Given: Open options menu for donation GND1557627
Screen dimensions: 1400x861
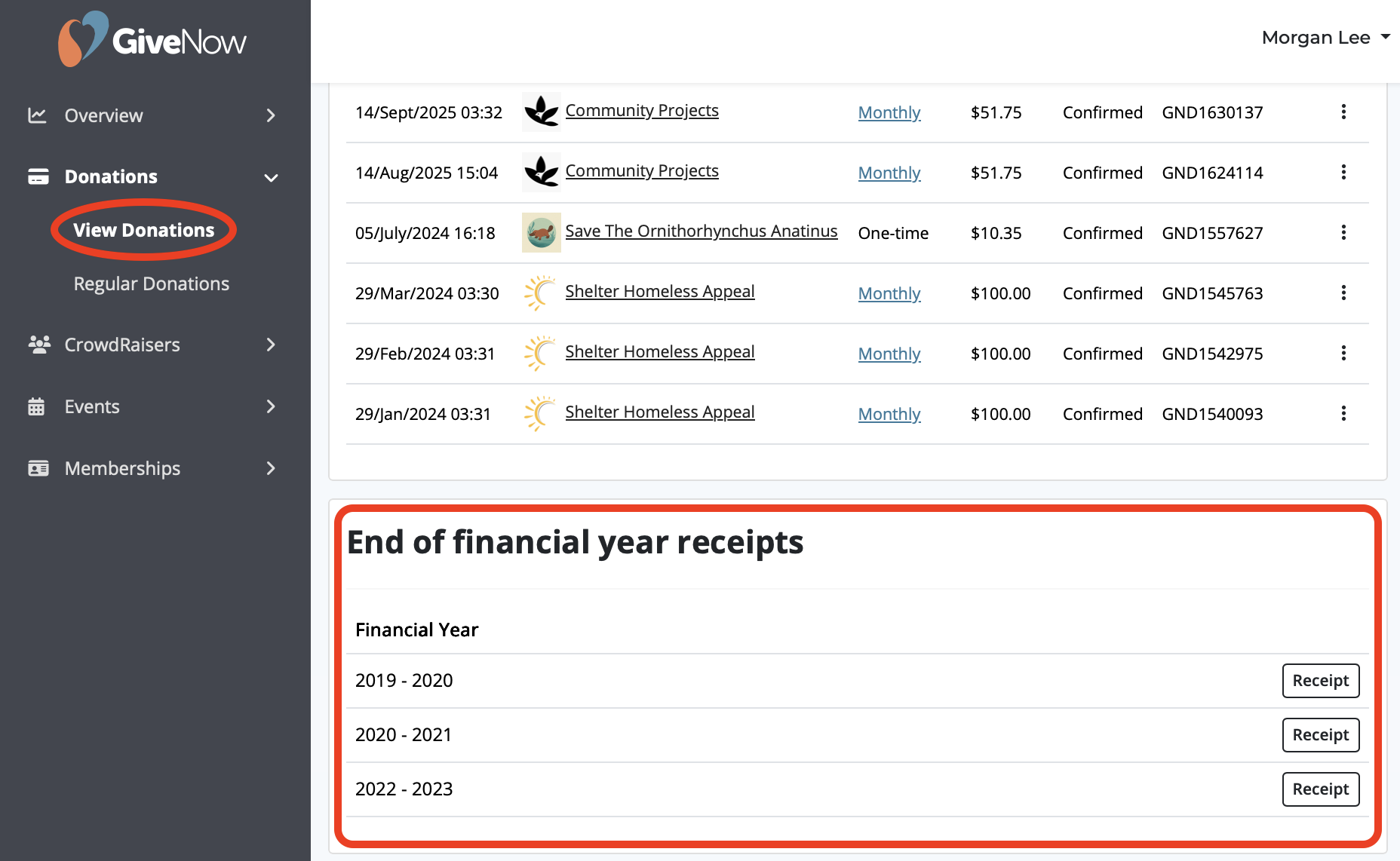Looking at the screenshot, I should [x=1343, y=232].
